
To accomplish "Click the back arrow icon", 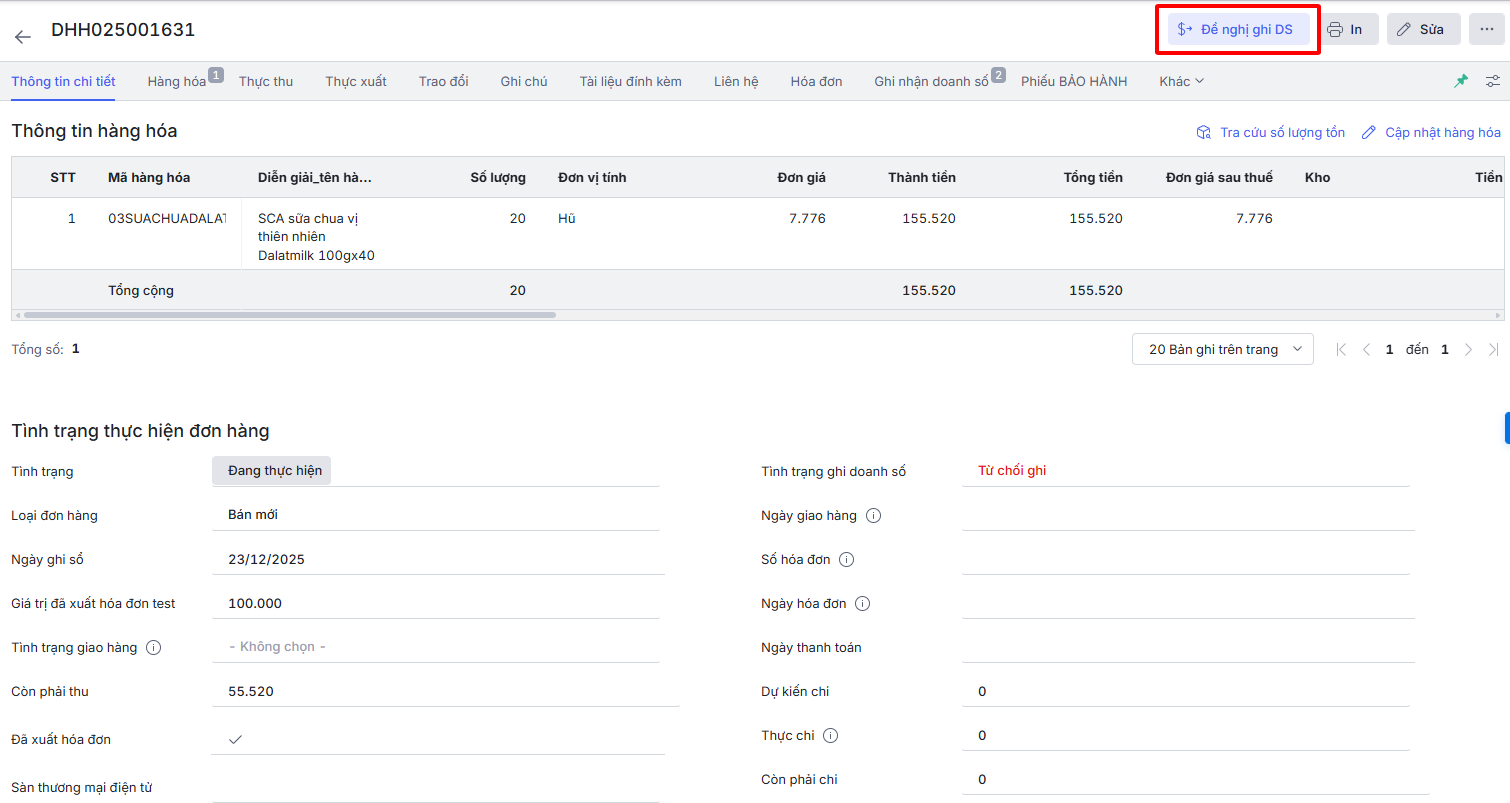I will click(23, 37).
